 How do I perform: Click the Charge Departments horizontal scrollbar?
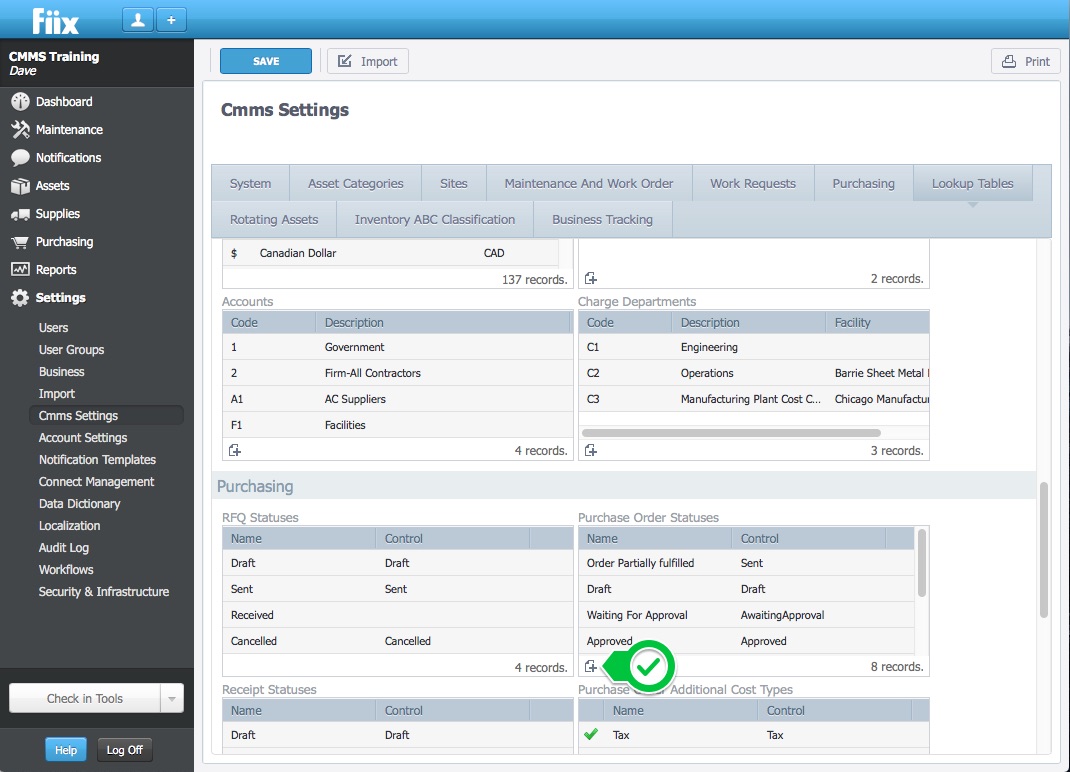click(731, 433)
